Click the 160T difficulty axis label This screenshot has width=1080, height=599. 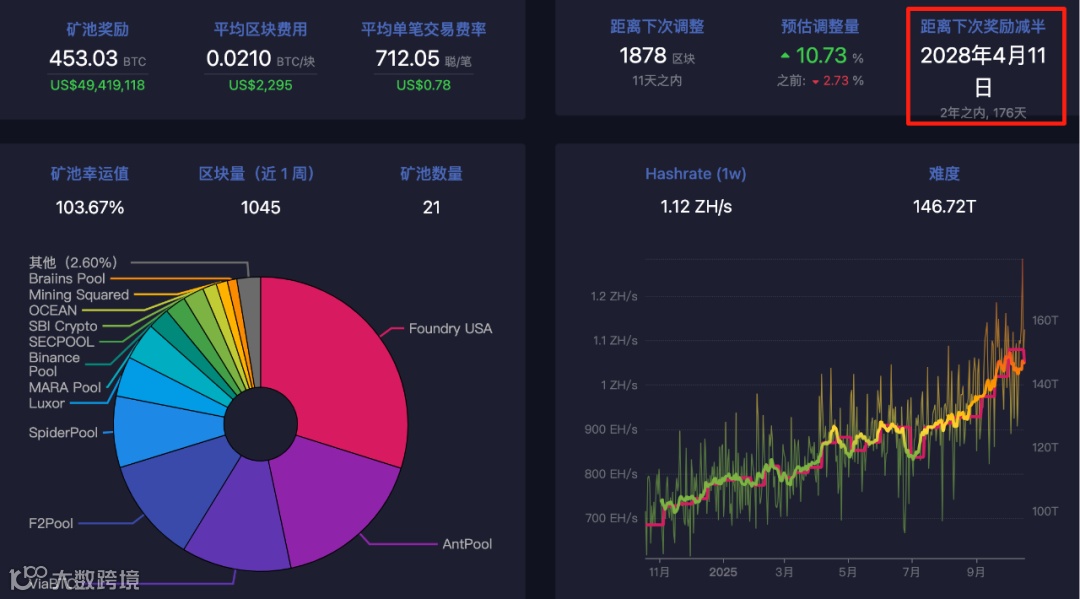(1045, 320)
